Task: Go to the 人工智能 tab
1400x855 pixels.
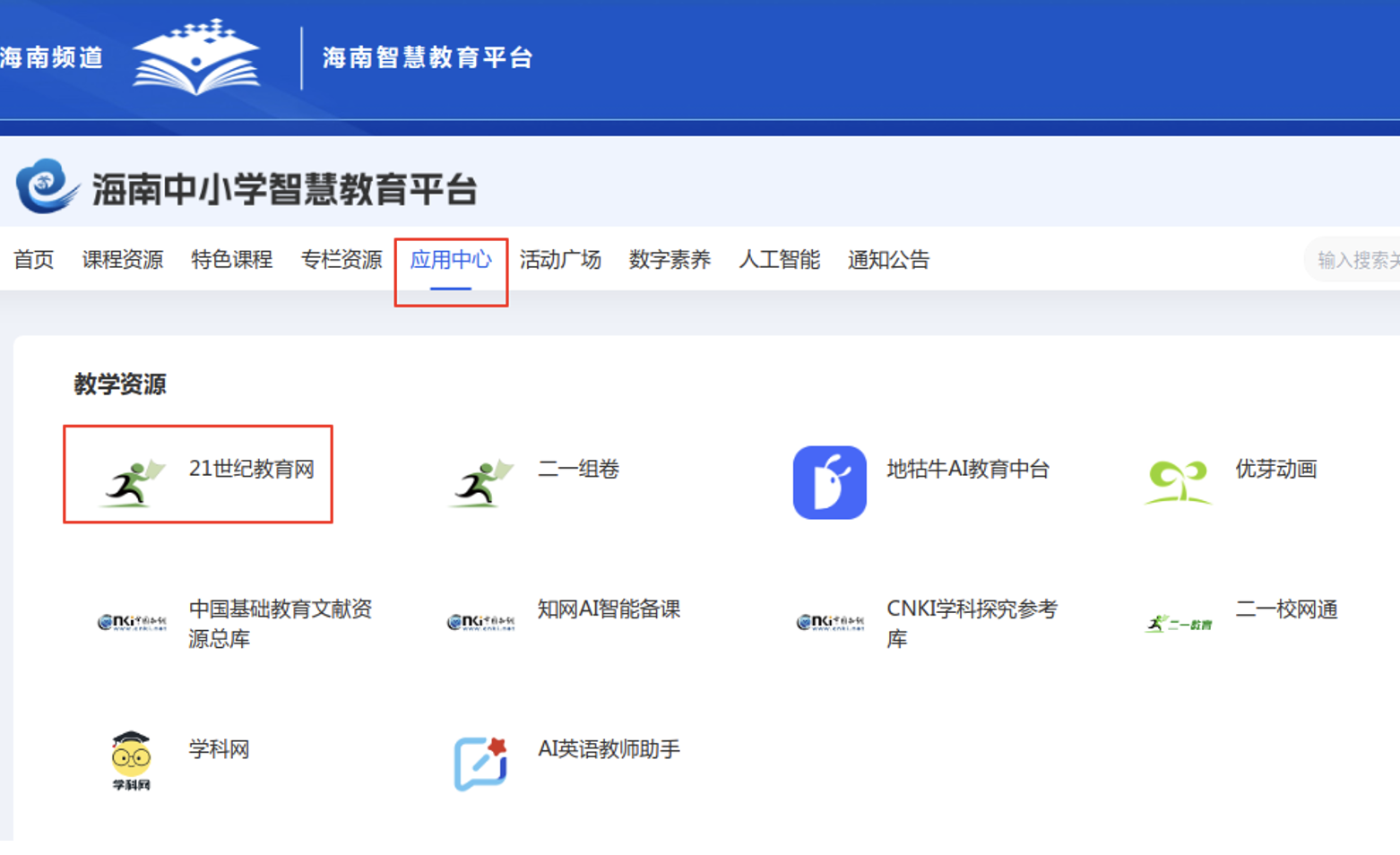Action: [779, 260]
